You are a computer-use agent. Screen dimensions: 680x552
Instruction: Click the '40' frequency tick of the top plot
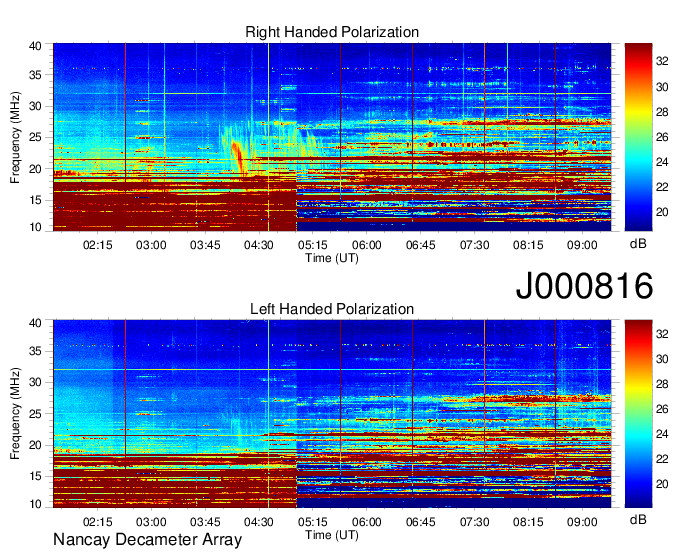(35, 46)
